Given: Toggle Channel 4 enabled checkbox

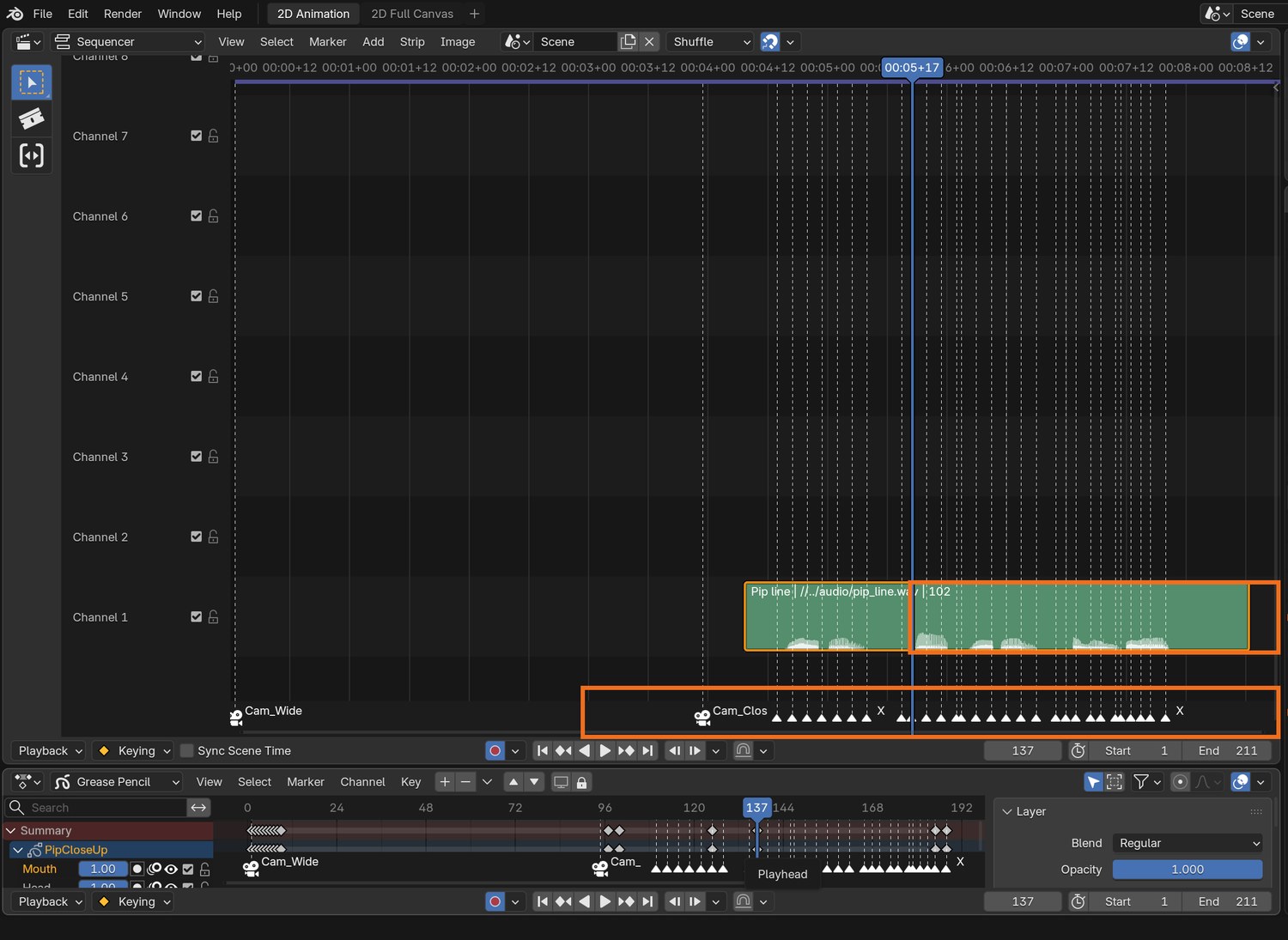Looking at the screenshot, I should (x=197, y=376).
